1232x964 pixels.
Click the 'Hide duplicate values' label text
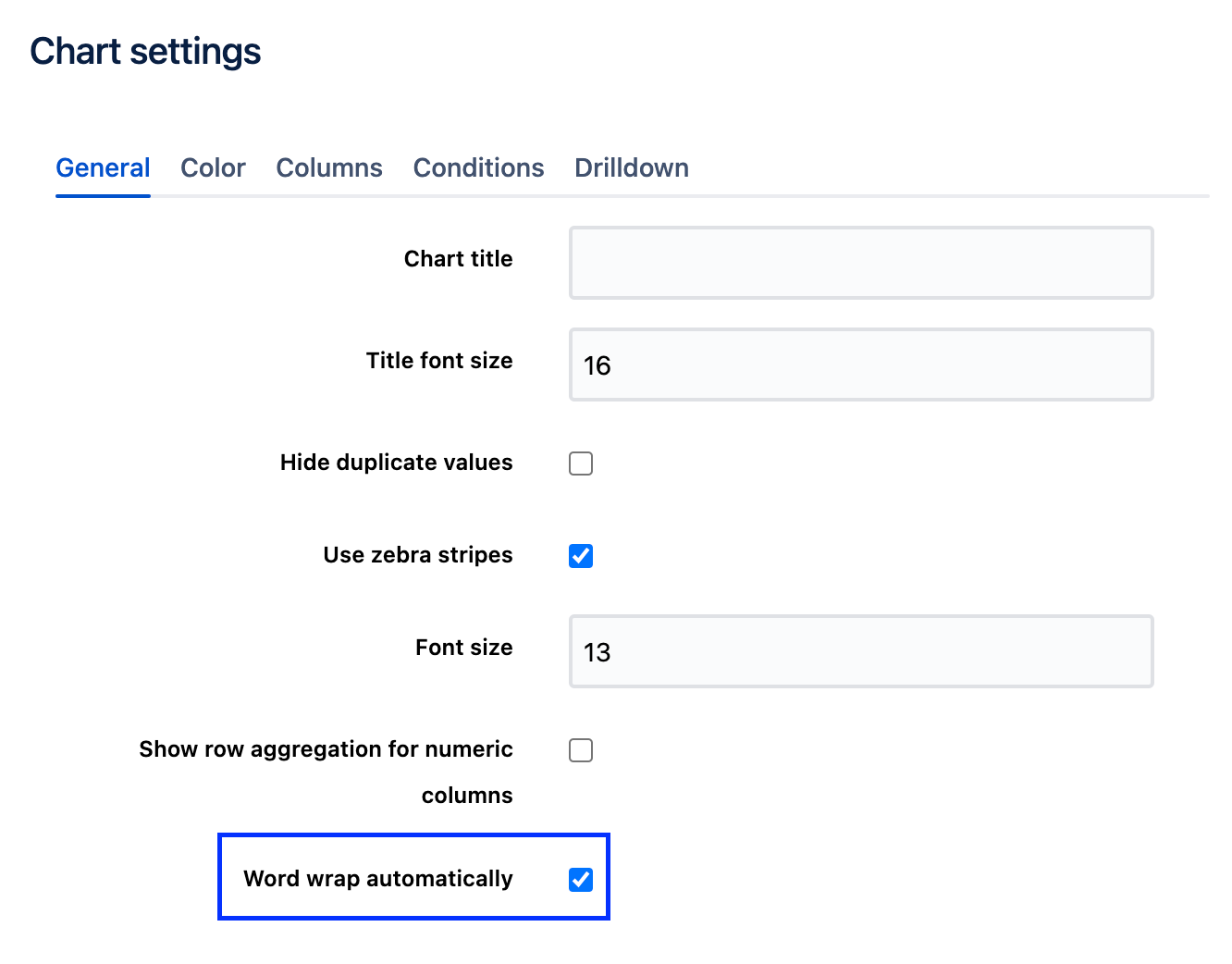[396, 463]
